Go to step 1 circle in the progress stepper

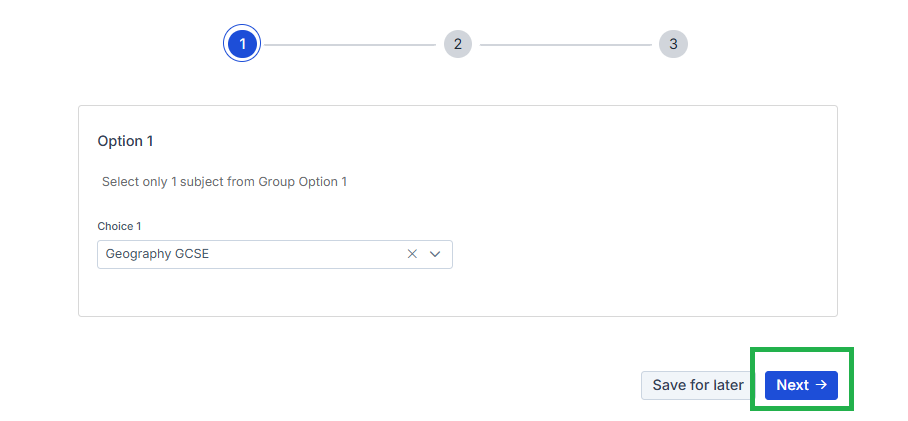click(x=242, y=44)
